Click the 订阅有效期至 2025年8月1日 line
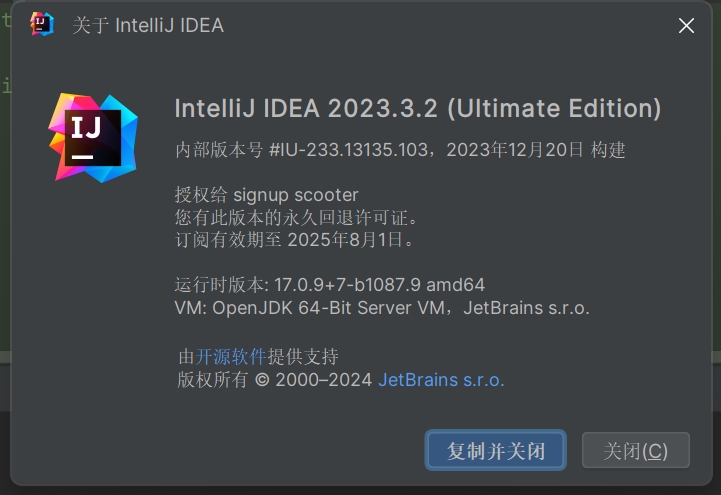Screen dimensions: 721x495 (x=294, y=240)
